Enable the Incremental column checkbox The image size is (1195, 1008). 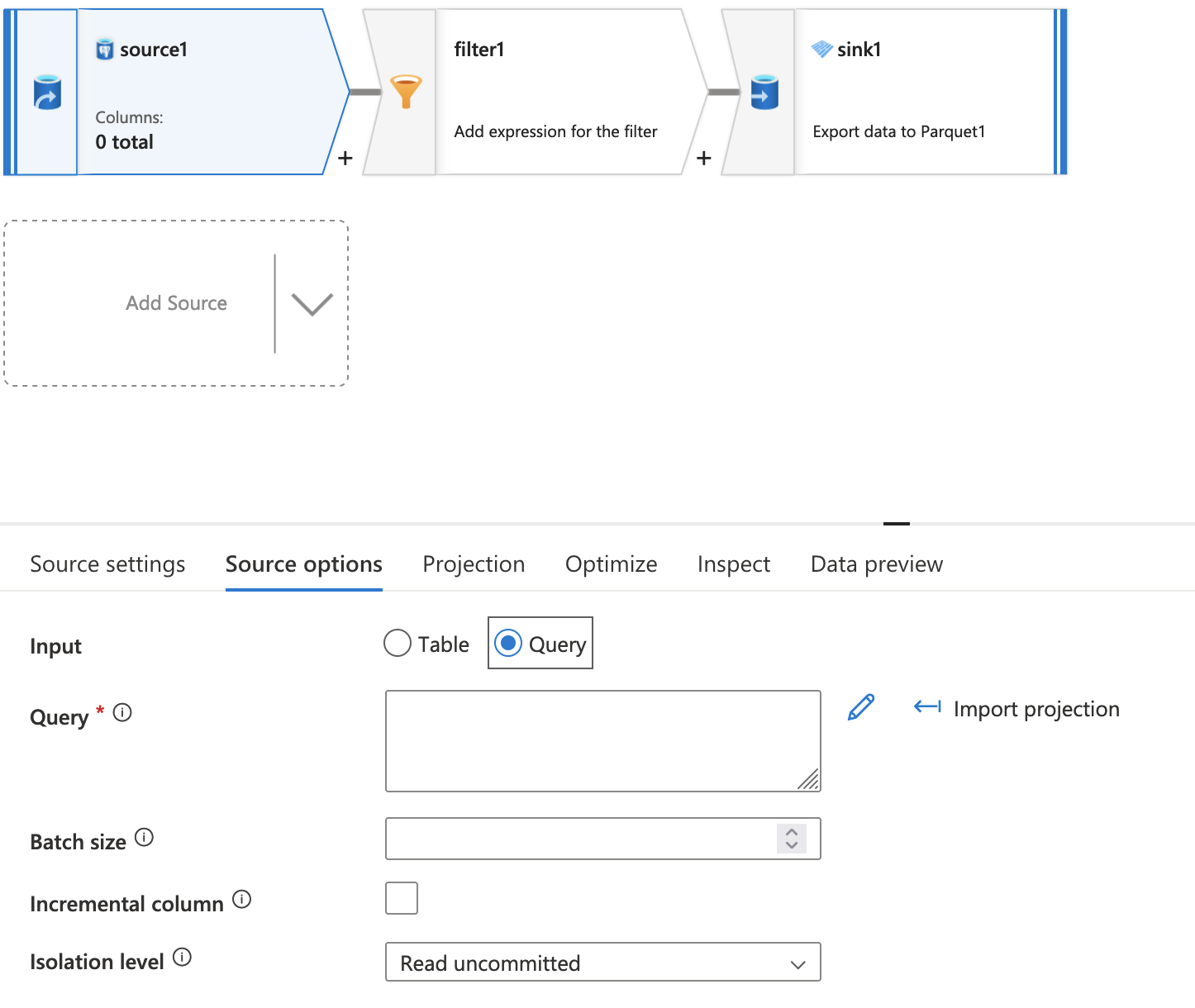point(402,898)
